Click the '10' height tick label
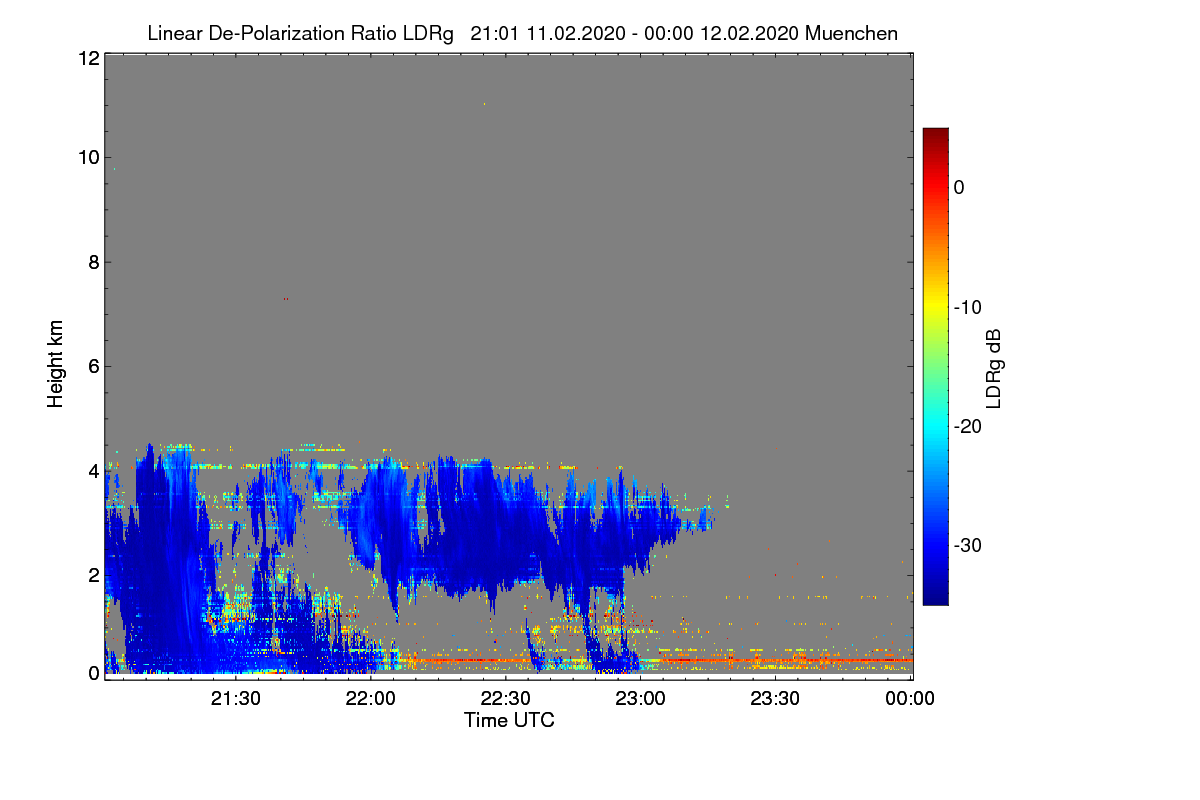The height and width of the screenshot is (800, 1200). point(87,157)
